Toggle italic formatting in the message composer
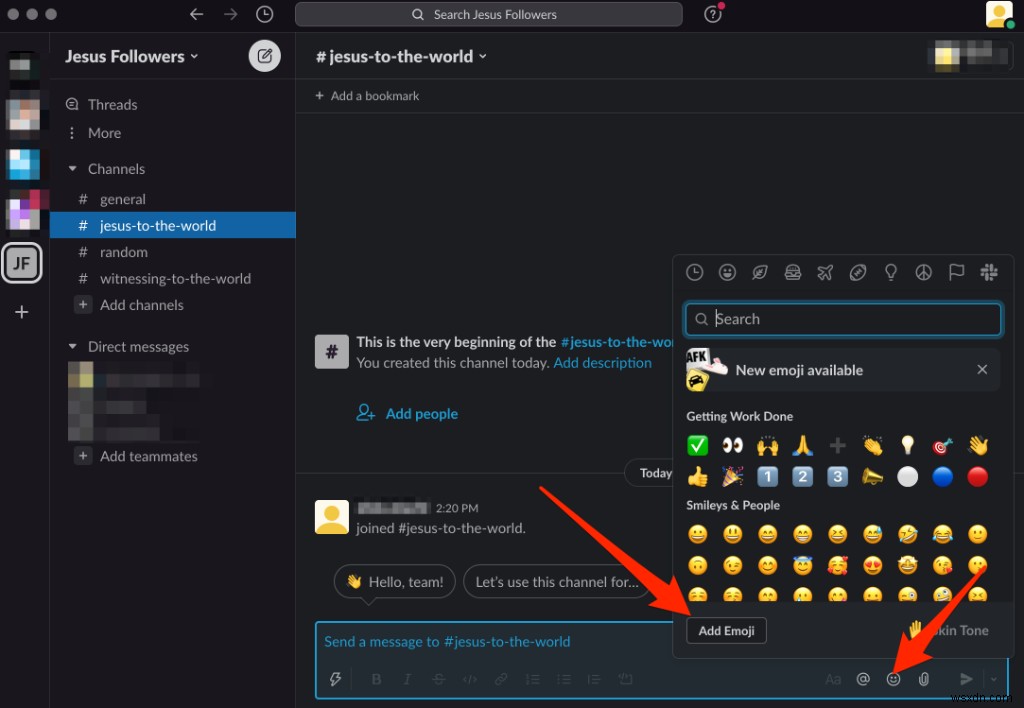This screenshot has height=708, width=1024. pyautogui.click(x=407, y=679)
